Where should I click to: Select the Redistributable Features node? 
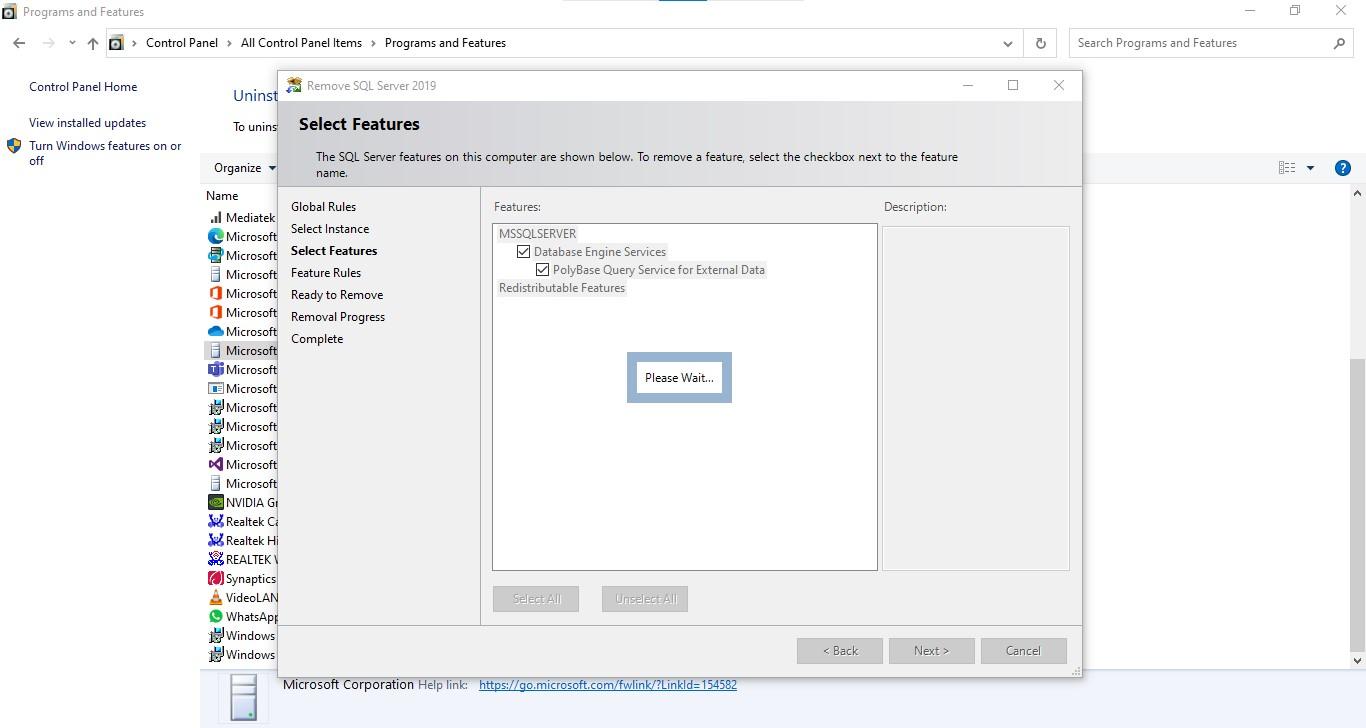click(562, 288)
